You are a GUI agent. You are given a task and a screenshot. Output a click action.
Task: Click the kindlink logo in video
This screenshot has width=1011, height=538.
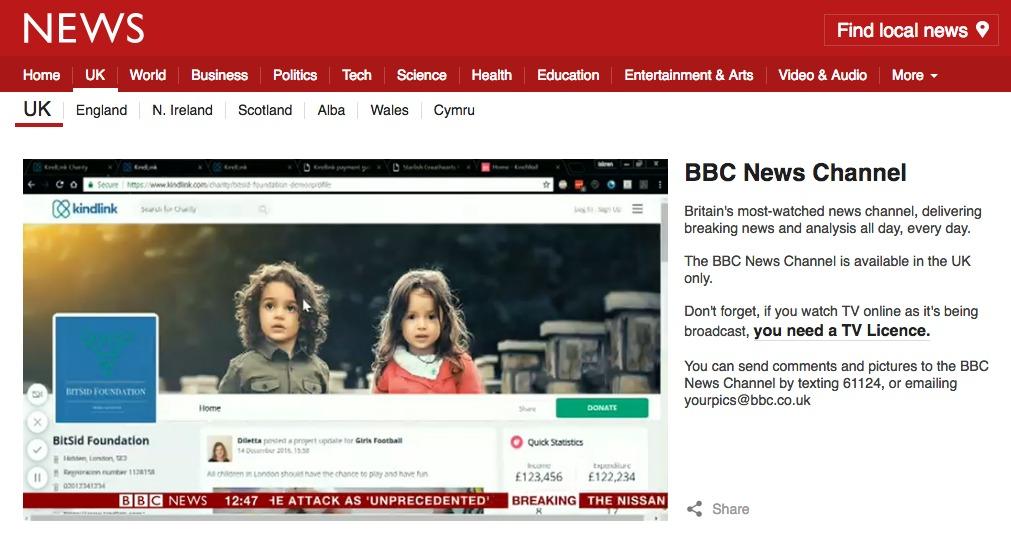pos(85,208)
